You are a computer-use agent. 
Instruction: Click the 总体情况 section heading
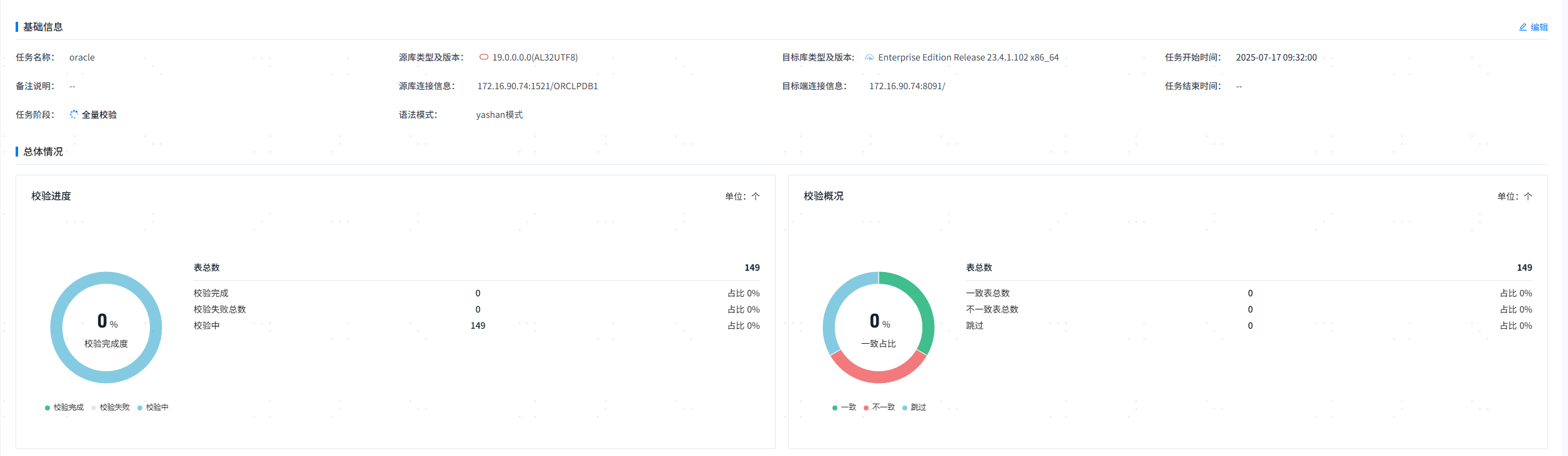point(43,152)
